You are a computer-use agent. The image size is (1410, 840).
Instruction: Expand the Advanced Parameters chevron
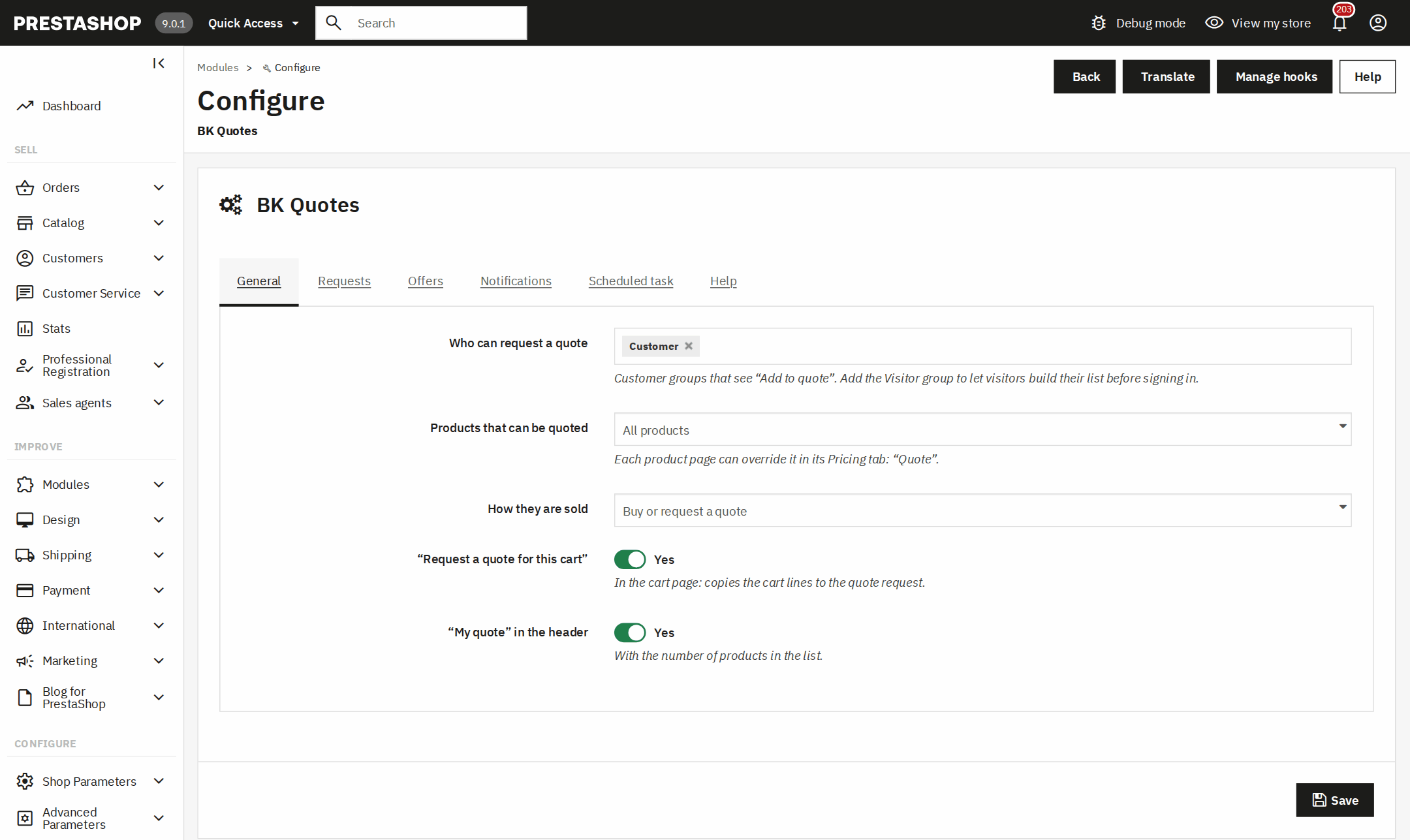159,818
